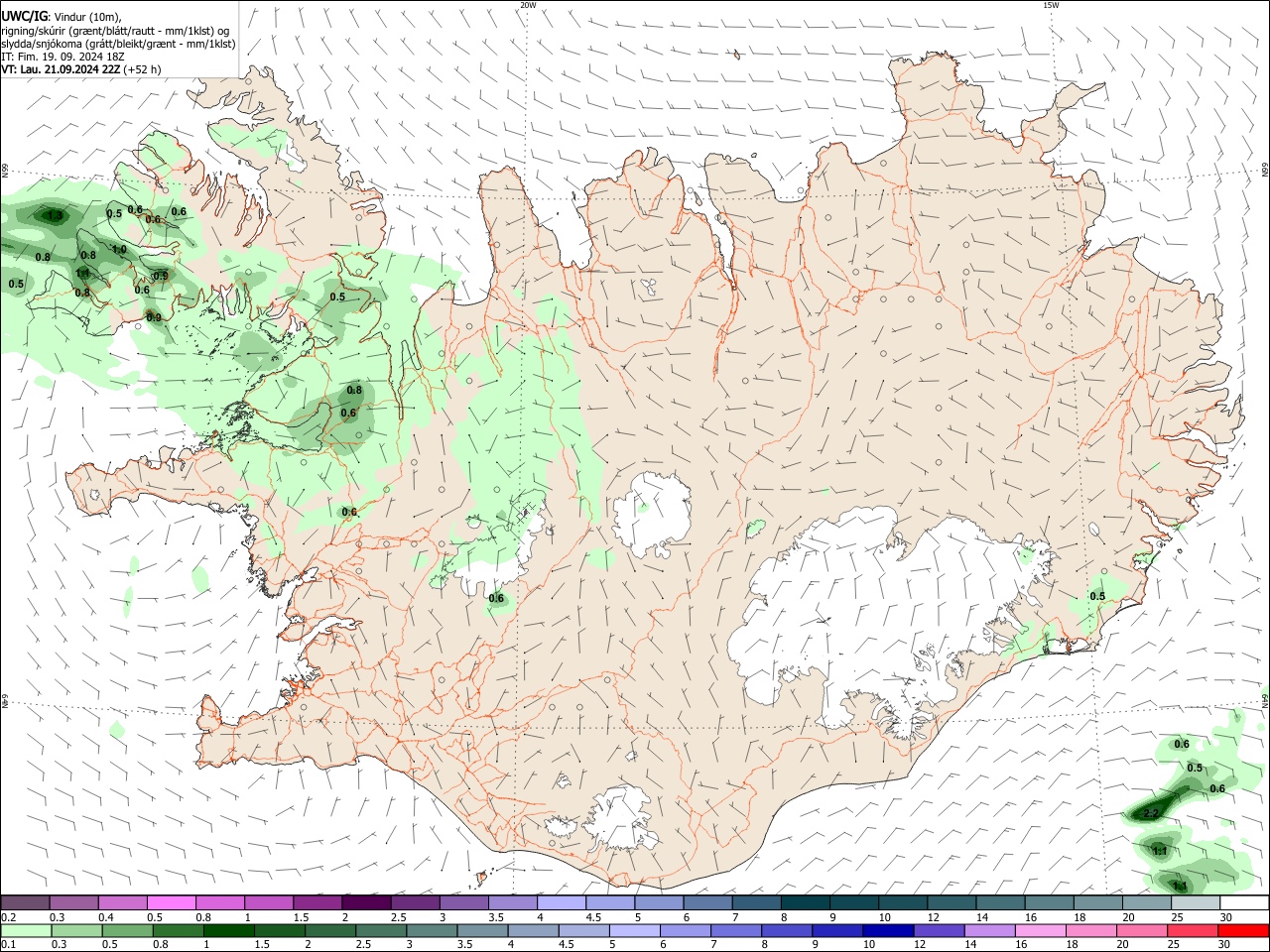Select the light grey 25 swatch on upper scale

point(1195,902)
